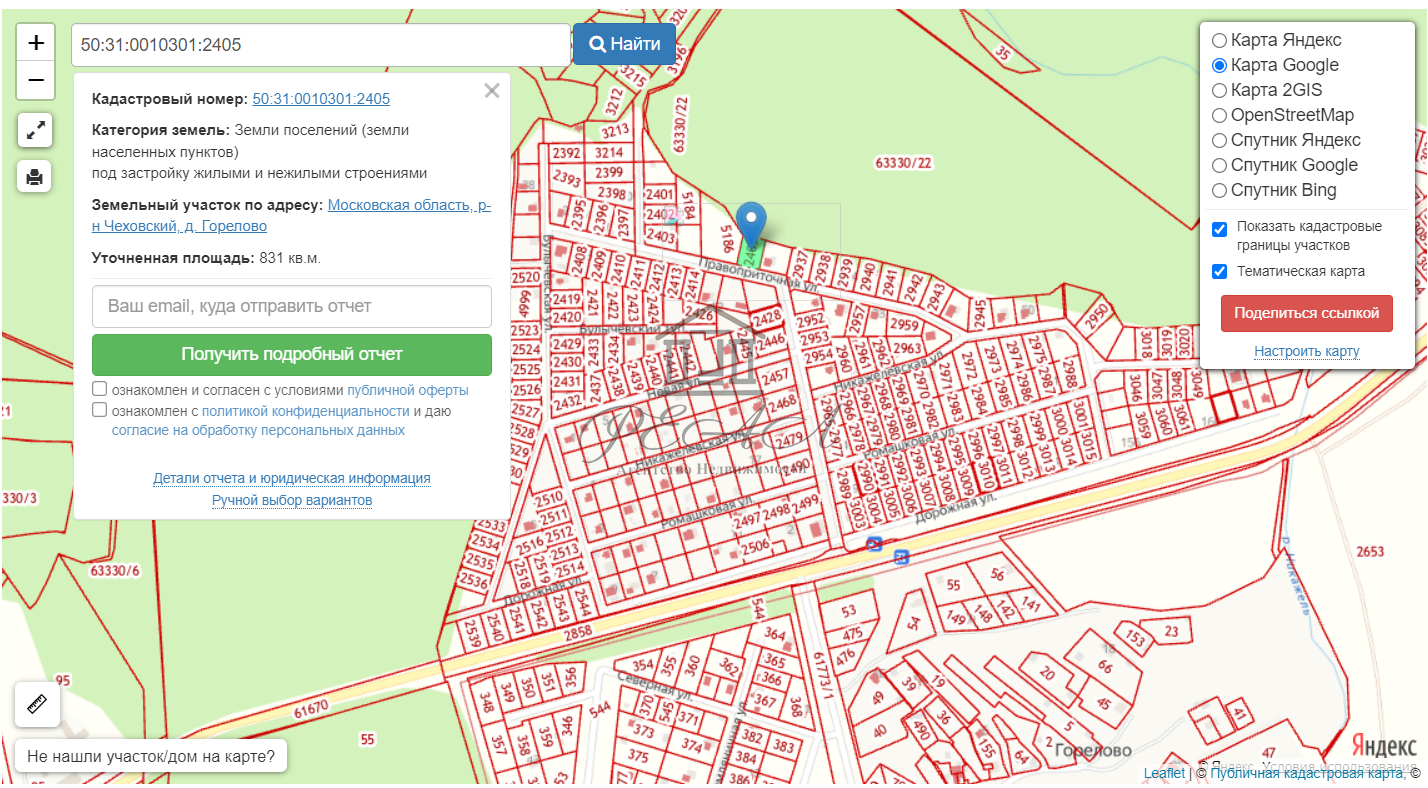Open Детали отчета и юридическая информация
Viewport: 1428px width, 788px height.
[292, 479]
